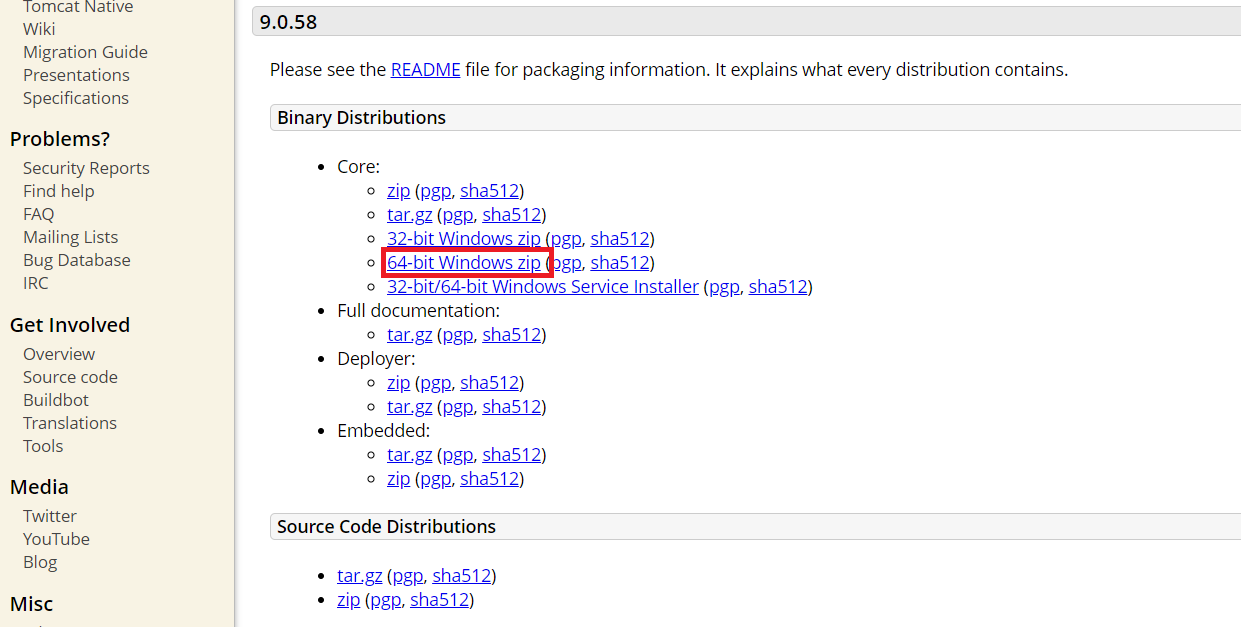Select the 9.0.58 version heading
This screenshot has height=627, width=1241.
pos(288,22)
